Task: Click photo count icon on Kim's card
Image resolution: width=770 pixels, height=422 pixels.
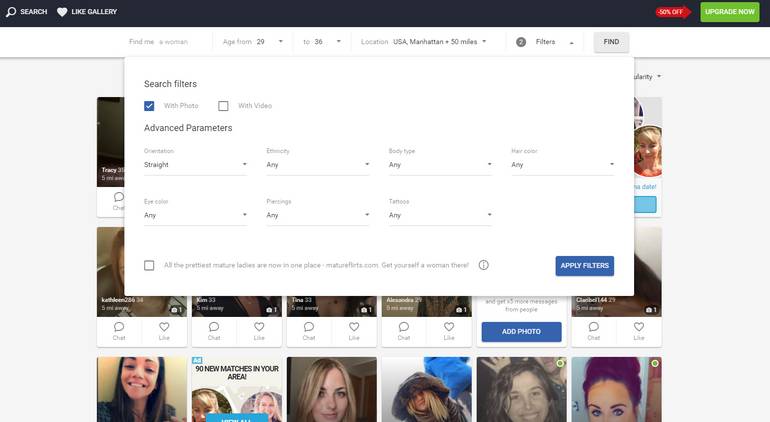Action: 271,309
